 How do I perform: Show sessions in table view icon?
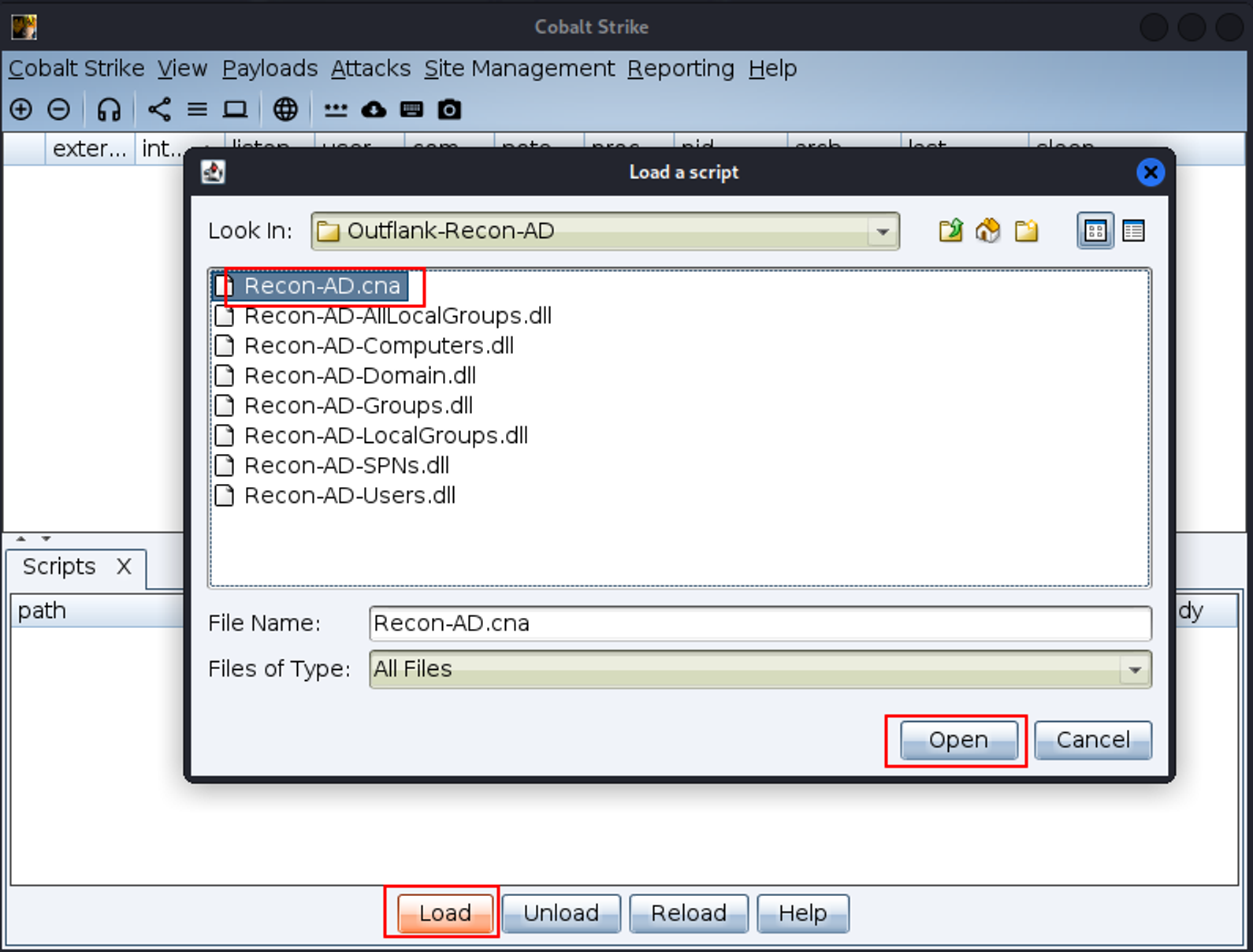197,110
